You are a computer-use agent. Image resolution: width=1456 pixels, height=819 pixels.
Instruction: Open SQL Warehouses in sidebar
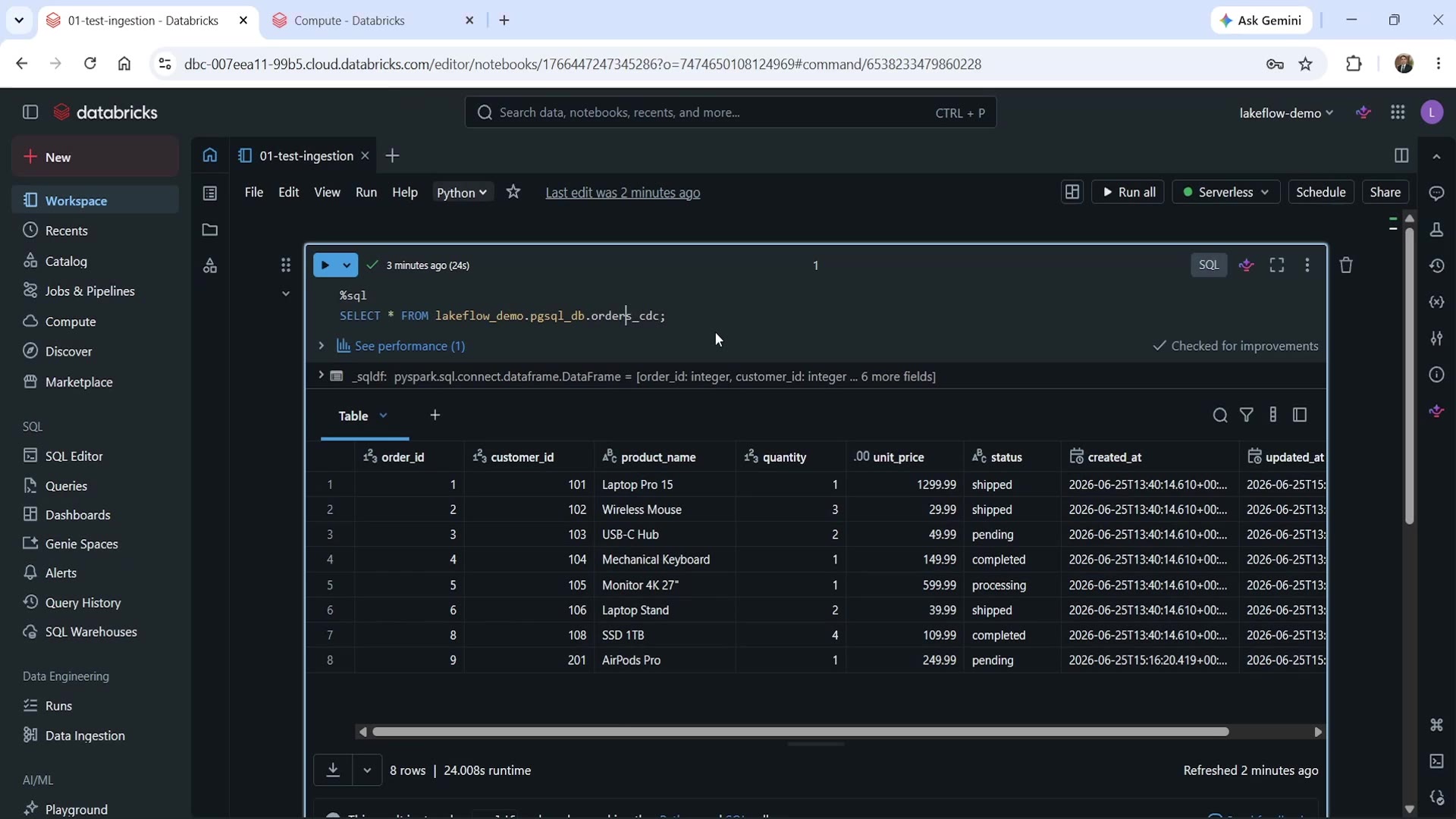point(95,632)
